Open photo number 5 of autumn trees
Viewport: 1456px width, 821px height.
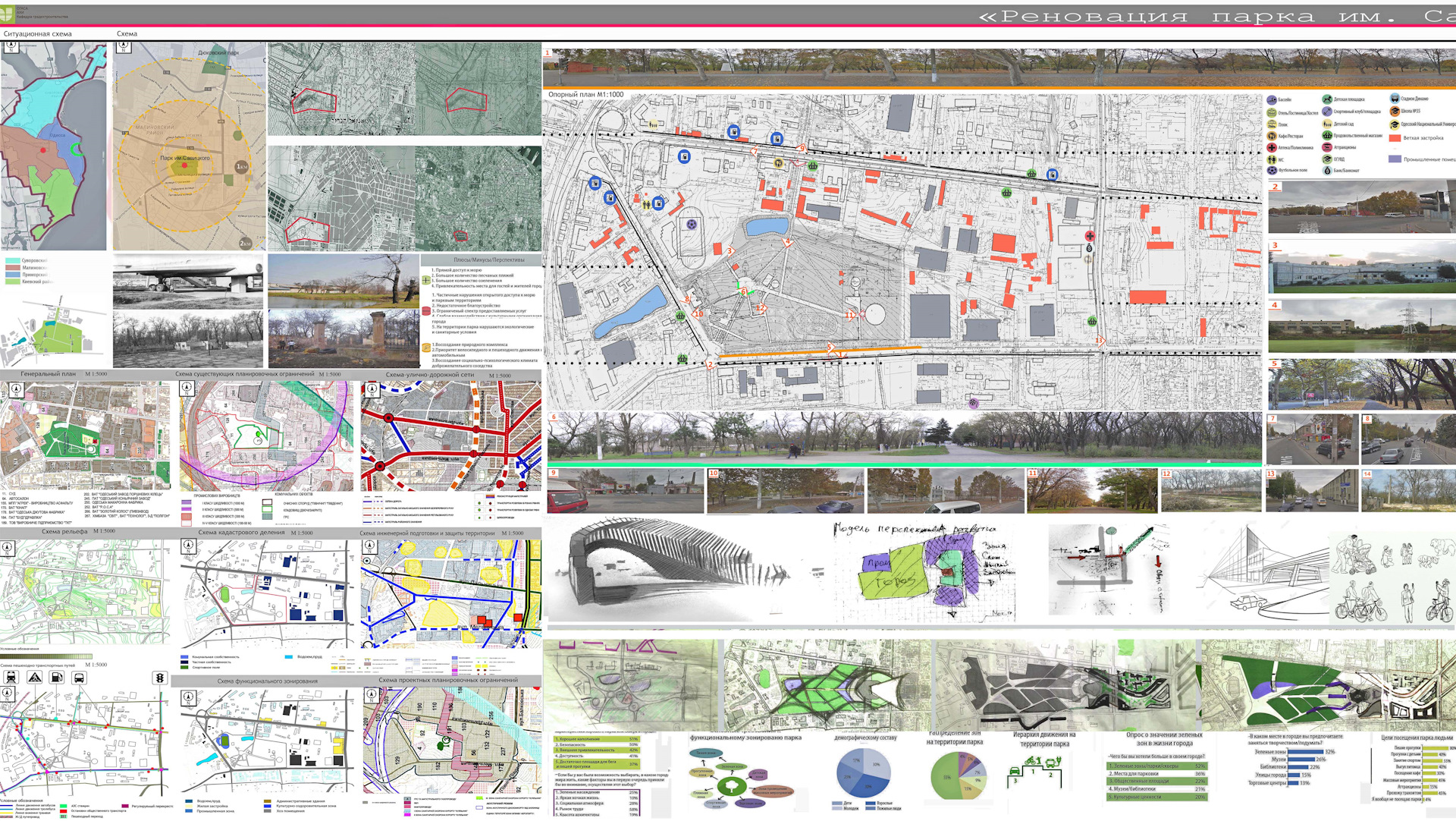point(1362,385)
